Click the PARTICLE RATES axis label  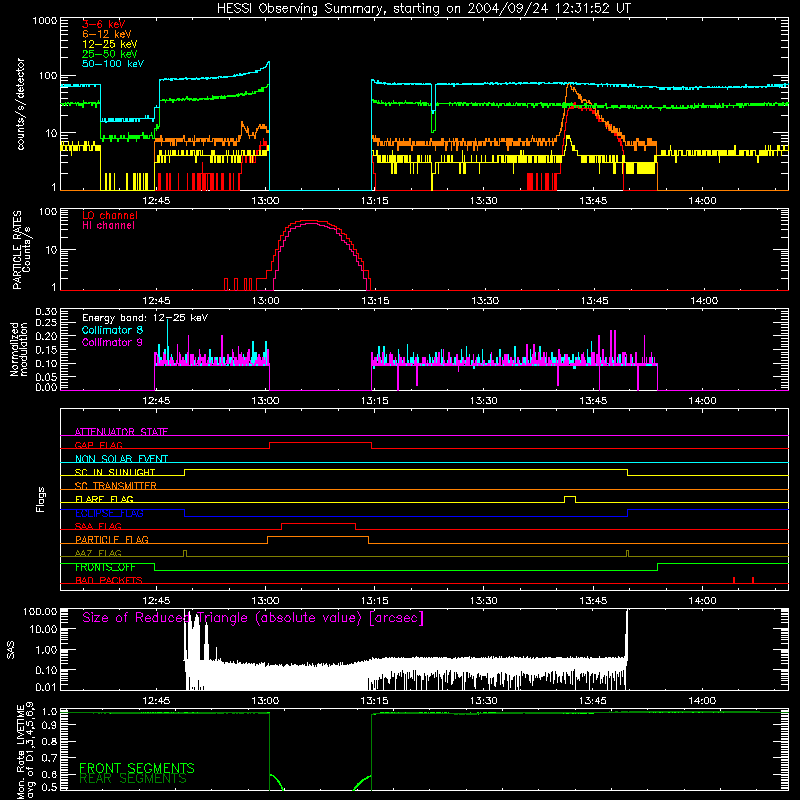[21, 250]
